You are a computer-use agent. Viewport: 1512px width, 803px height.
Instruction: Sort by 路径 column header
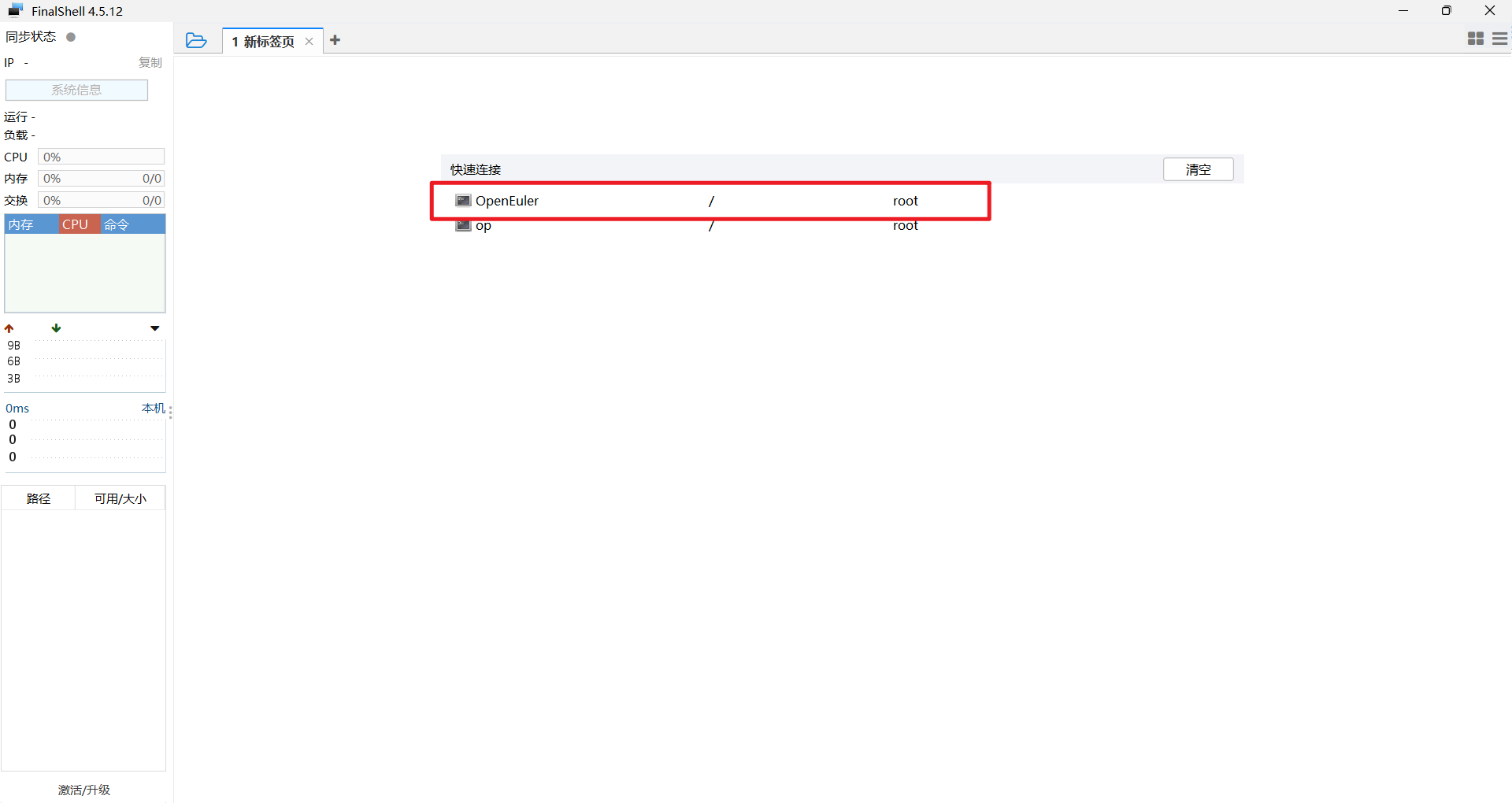point(39,498)
